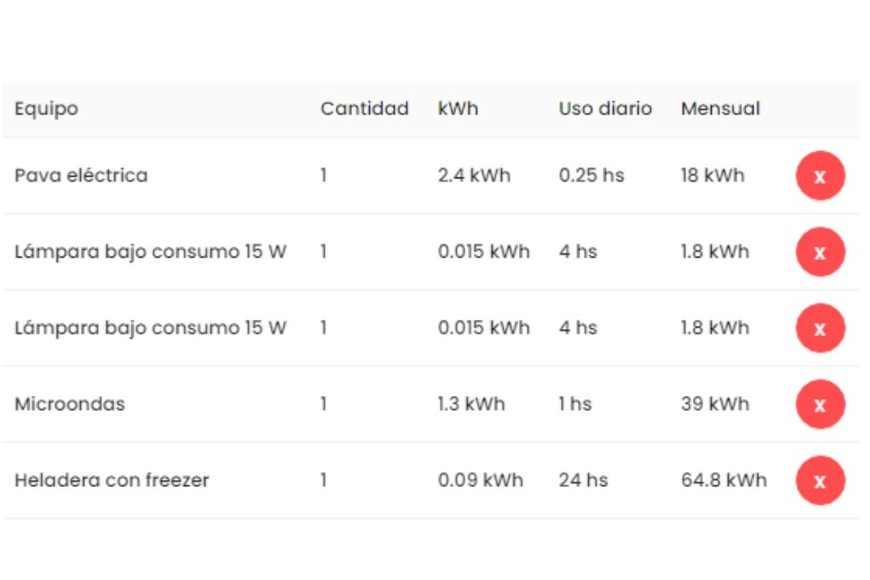Select the Pava eléctrica equipment name

pyautogui.click(x=81, y=176)
